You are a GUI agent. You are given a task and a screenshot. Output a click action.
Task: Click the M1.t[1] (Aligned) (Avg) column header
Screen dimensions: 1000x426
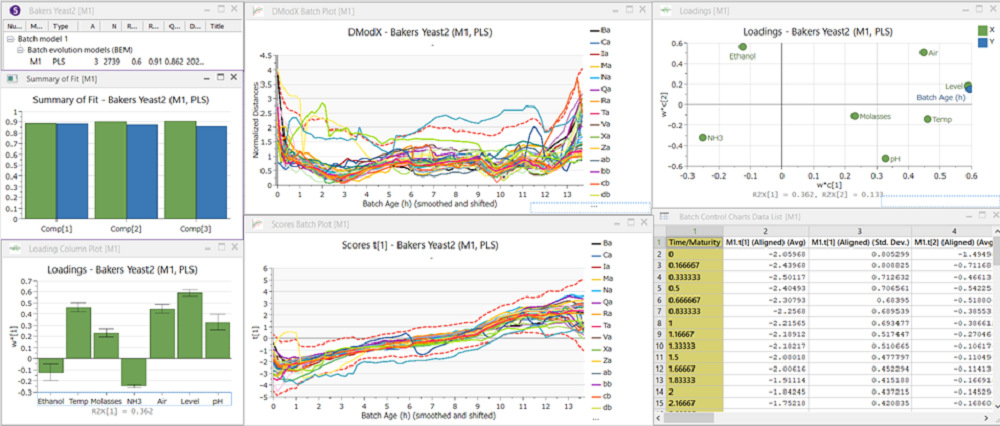pos(765,242)
